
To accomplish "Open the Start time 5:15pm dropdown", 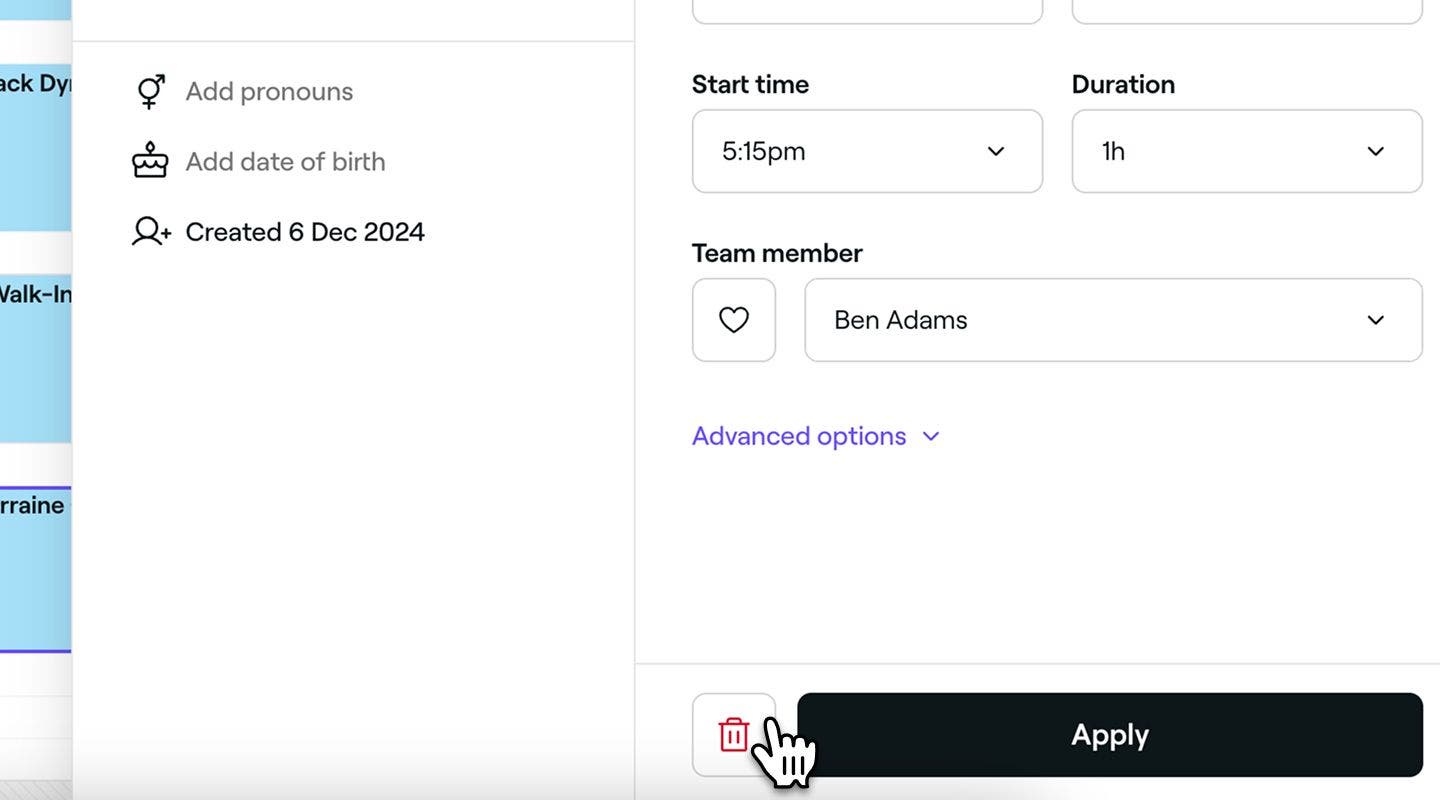I will 867,151.
